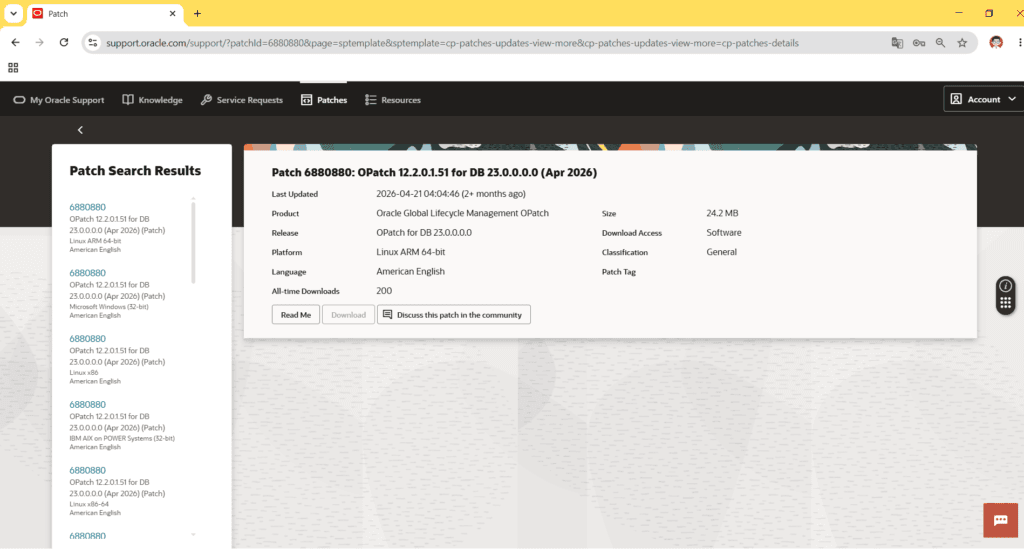Open Chrome's three-dot menu
The width and height of the screenshot is (1024, 549).
(1019, 42)
